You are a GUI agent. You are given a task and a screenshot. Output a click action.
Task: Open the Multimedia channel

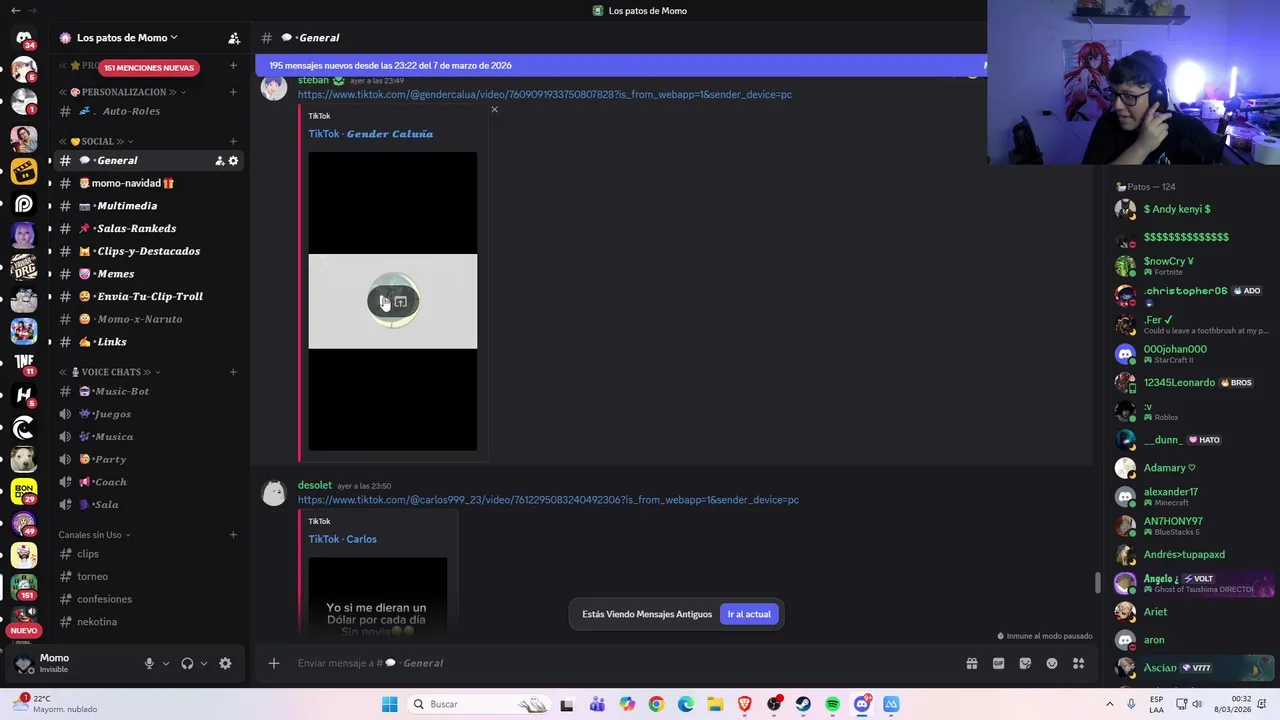coord(149,206)
